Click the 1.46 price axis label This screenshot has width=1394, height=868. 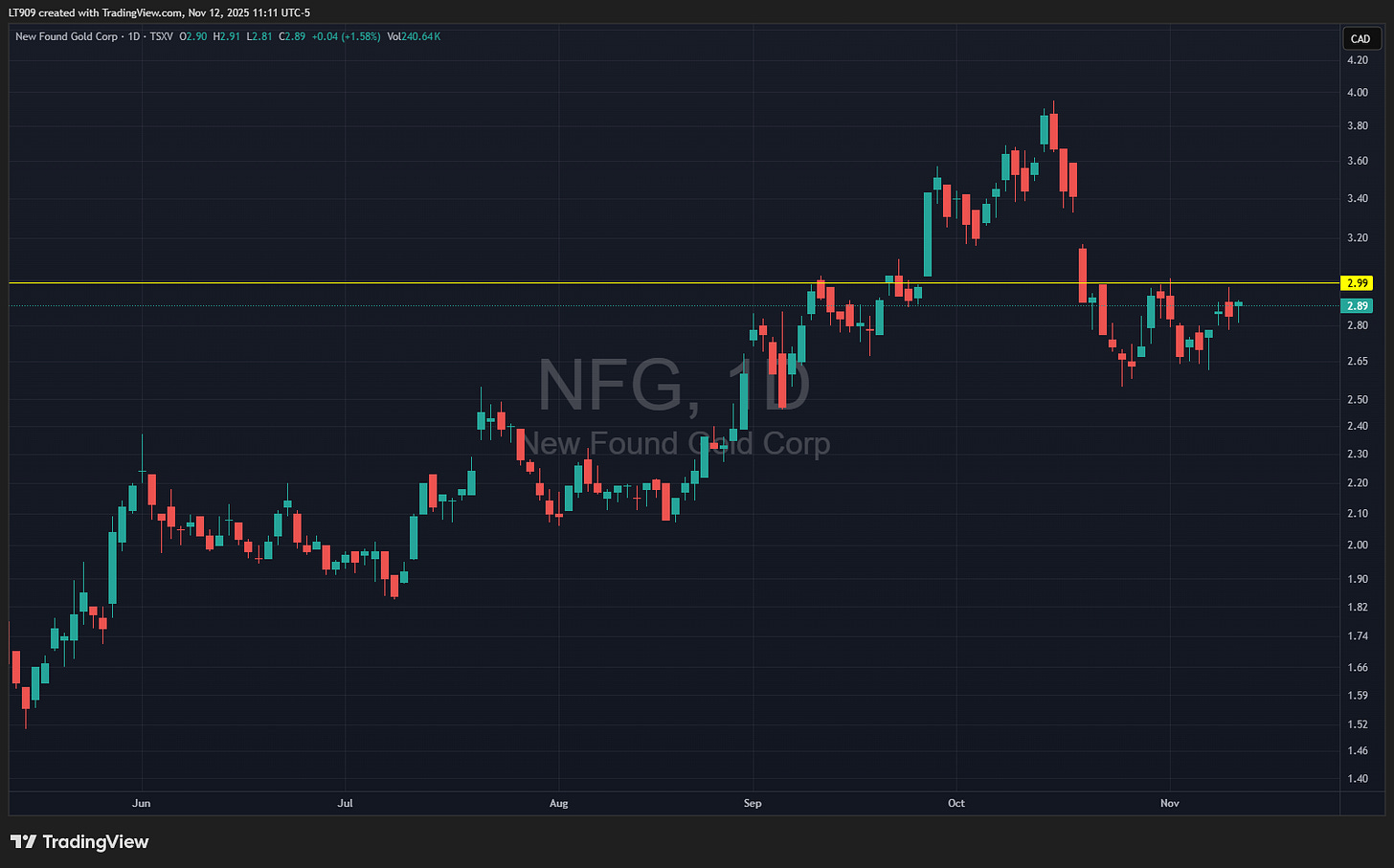tap(1357, 750)
